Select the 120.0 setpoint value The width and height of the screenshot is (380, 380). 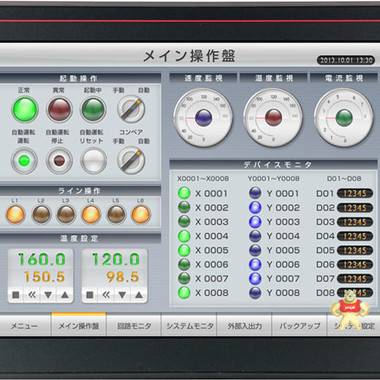pos(116,259)
